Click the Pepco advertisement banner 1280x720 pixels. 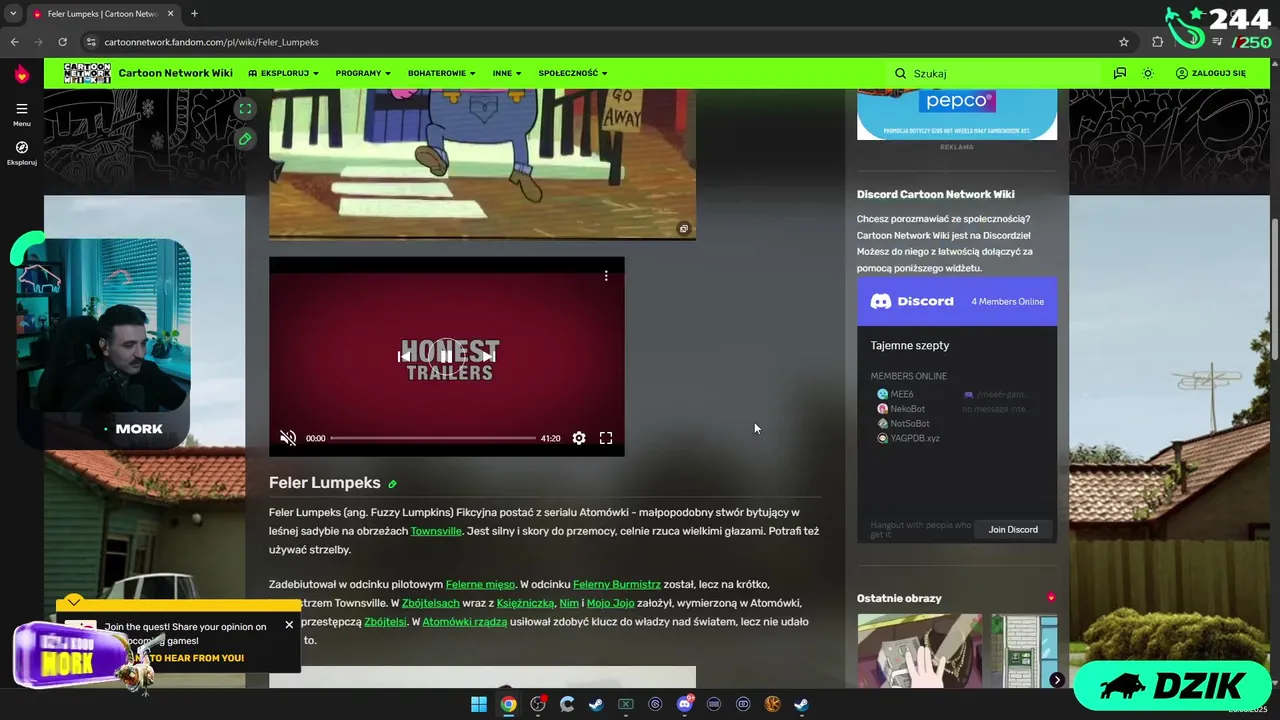[x=957, y=113]
